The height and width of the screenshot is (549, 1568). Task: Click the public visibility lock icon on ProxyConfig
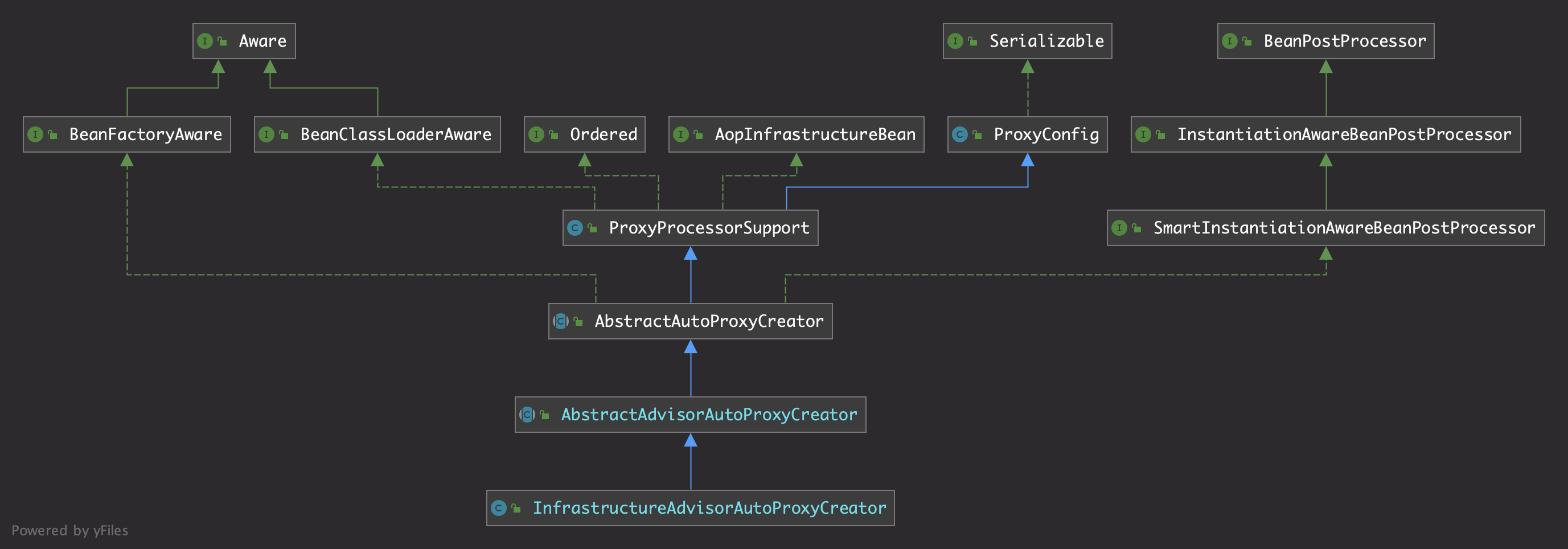point(977,134)
